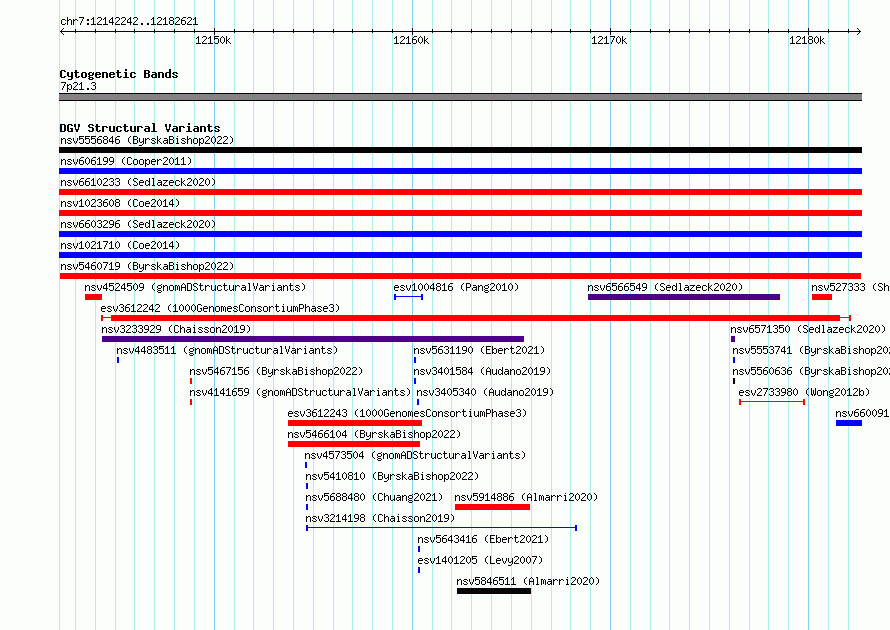Click the left arrow of the ruler
Viewport: 890px width, 630px height.
click(x=62, y=31)
